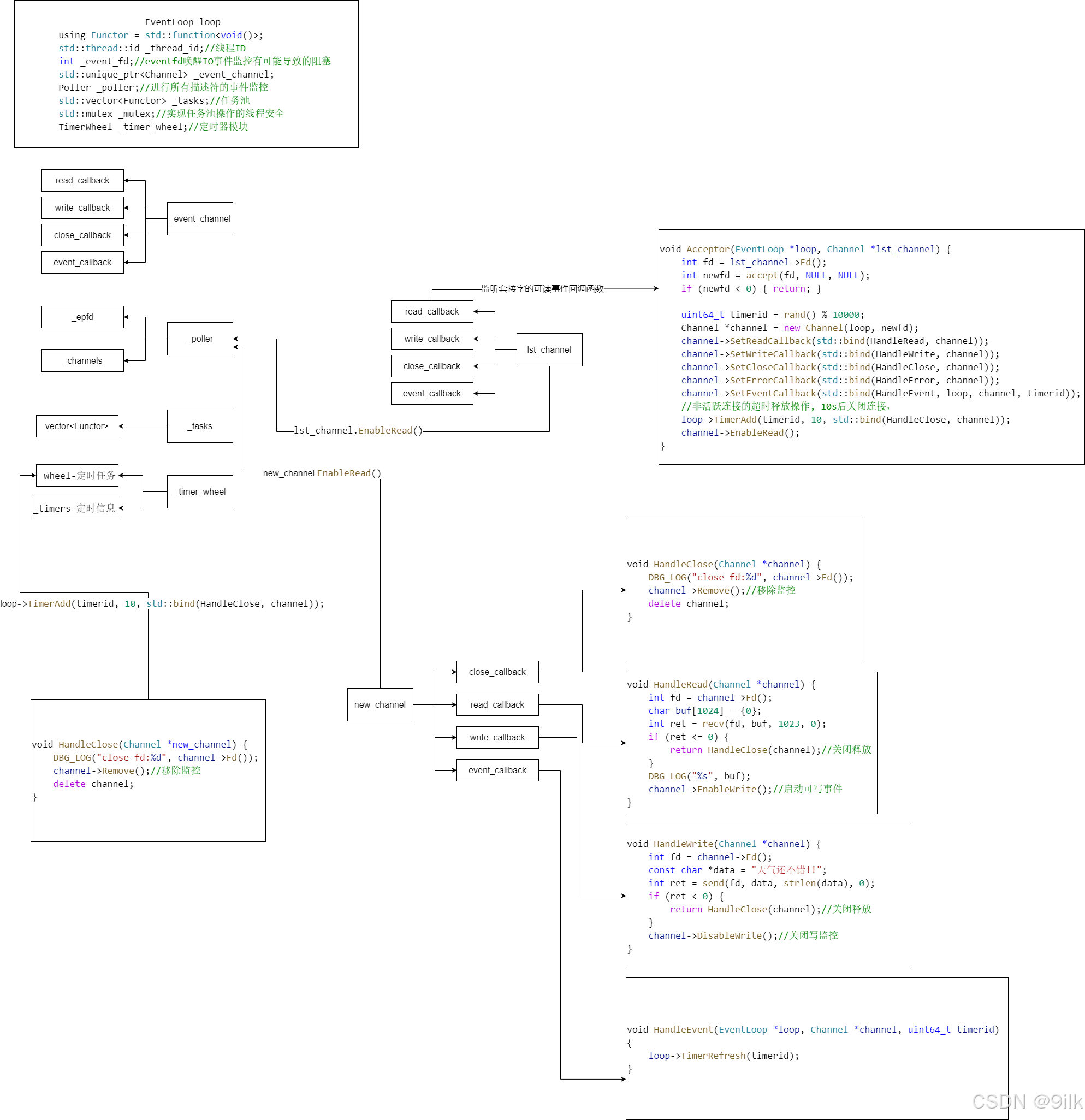Select the _poller diagram node
Viewport: 1085px width, 1120px height.
coord(200,339)
